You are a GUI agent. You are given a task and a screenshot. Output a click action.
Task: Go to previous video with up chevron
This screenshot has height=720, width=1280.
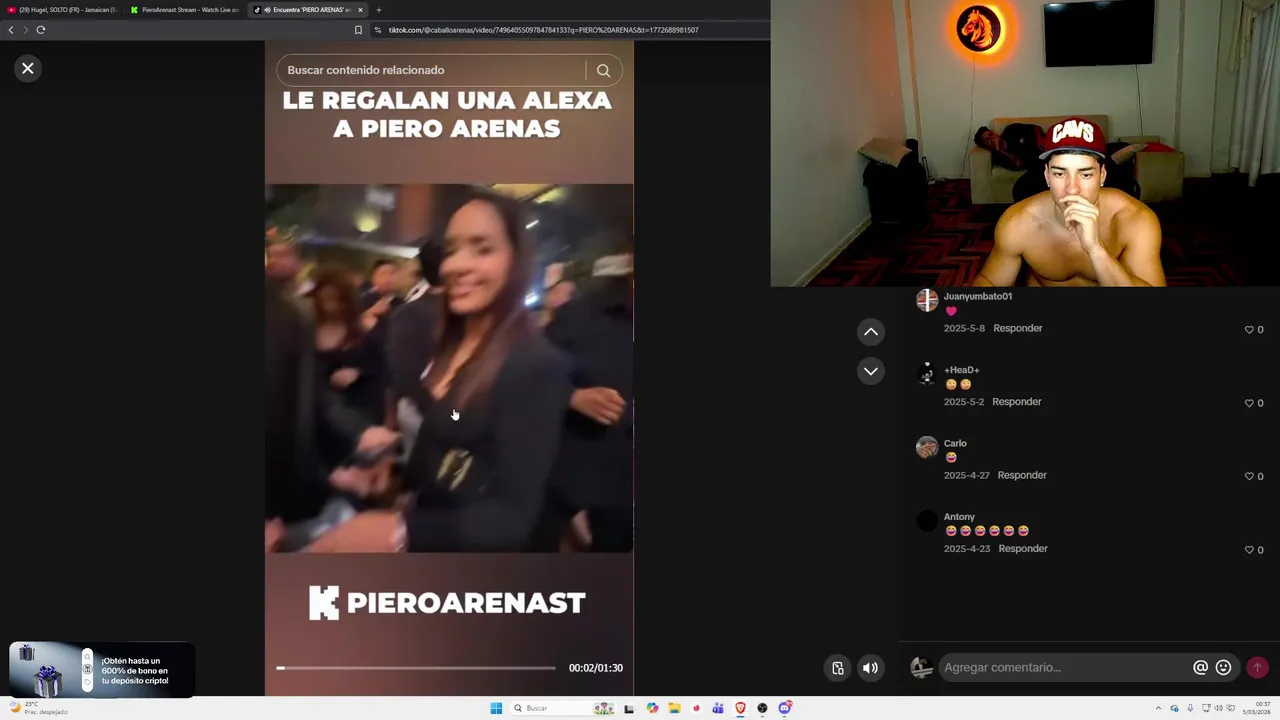pyautogui.click(x=871, y=332)
